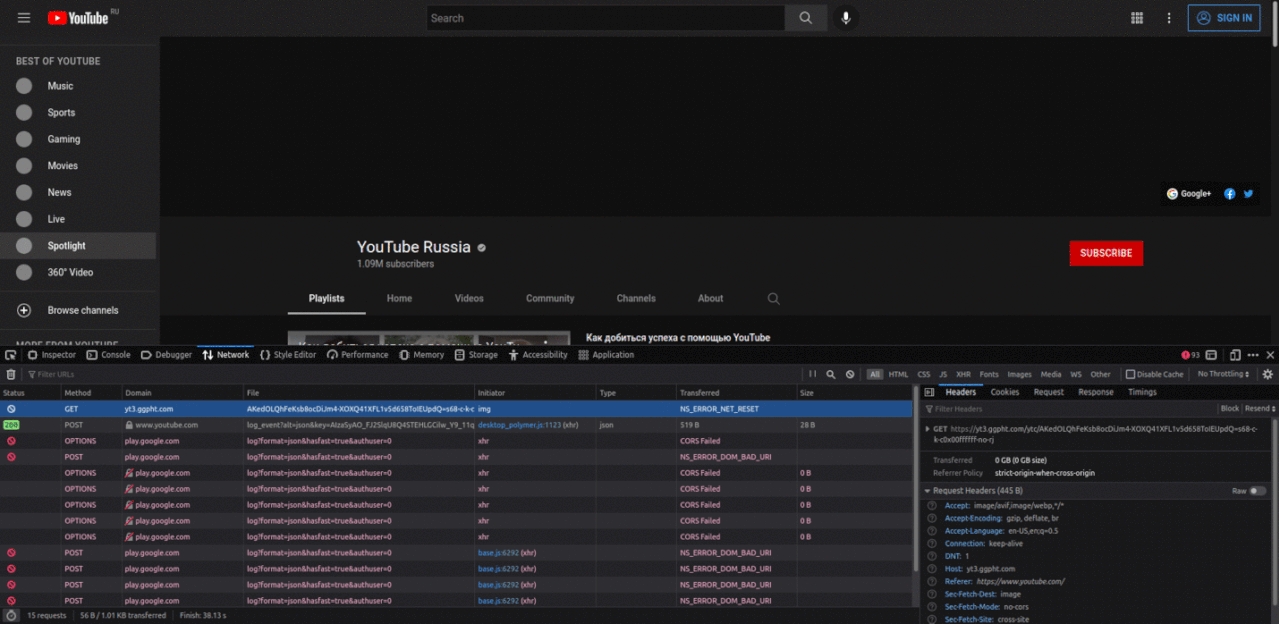The image size is (1280, 624).
Task: Search within channel using the magnifier icon
Action: pos(773,298)
